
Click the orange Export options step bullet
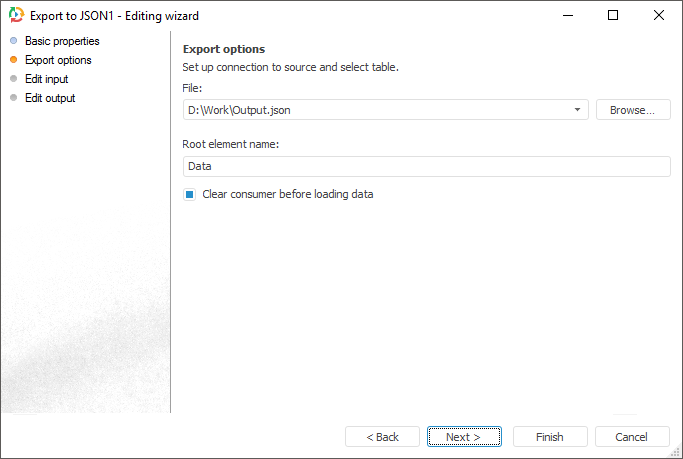tap(13, 60)
